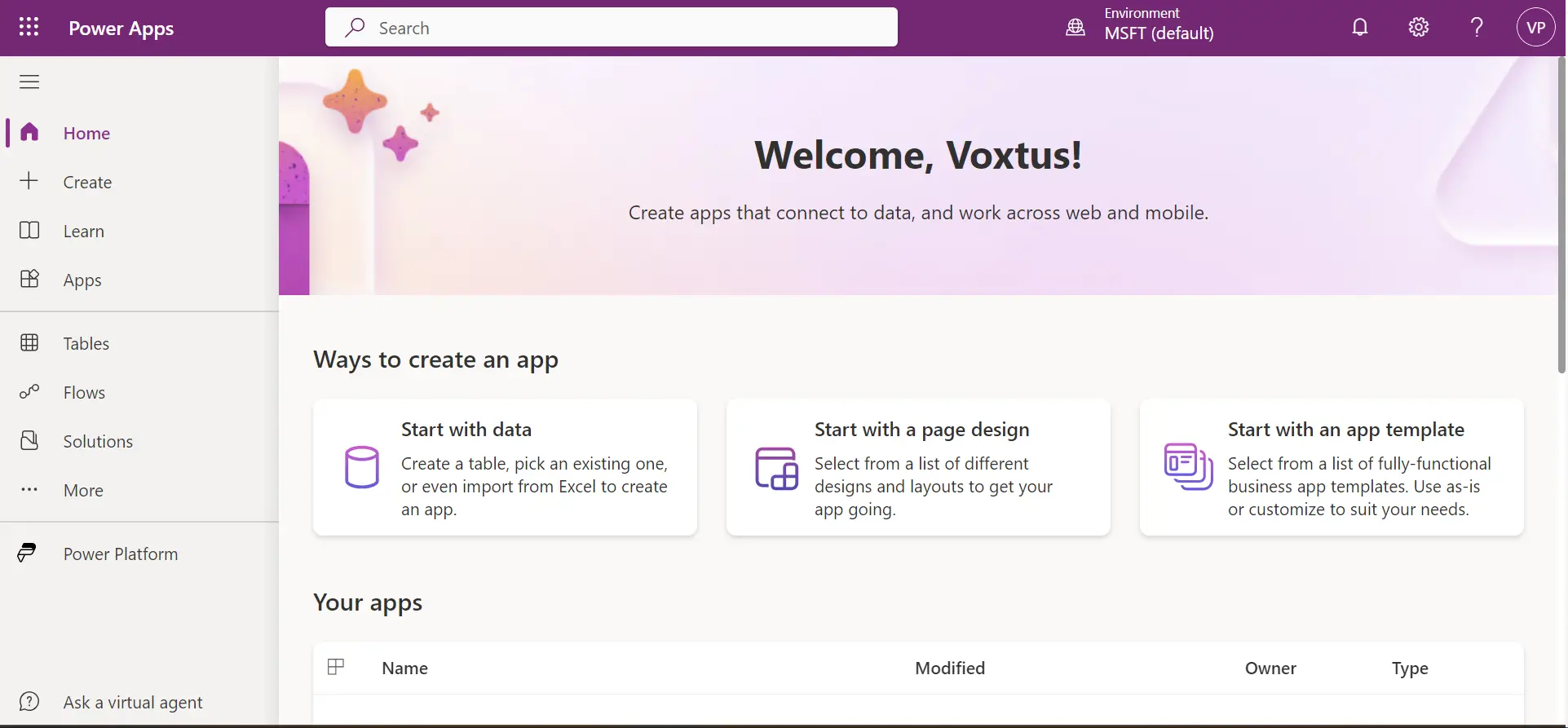Open the Help question mark icon
The width and height of the screenshot is (1568, 728).
1477,28
